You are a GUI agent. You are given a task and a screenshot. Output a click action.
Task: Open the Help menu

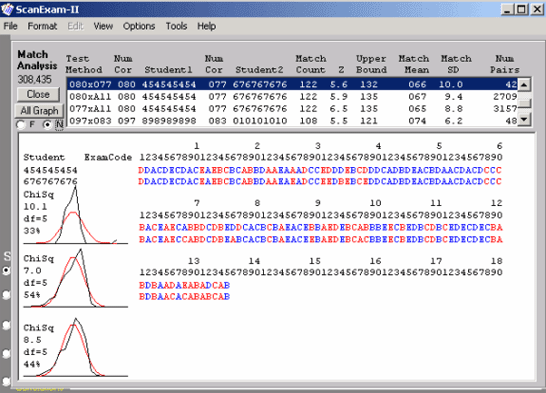pos(206,26)
